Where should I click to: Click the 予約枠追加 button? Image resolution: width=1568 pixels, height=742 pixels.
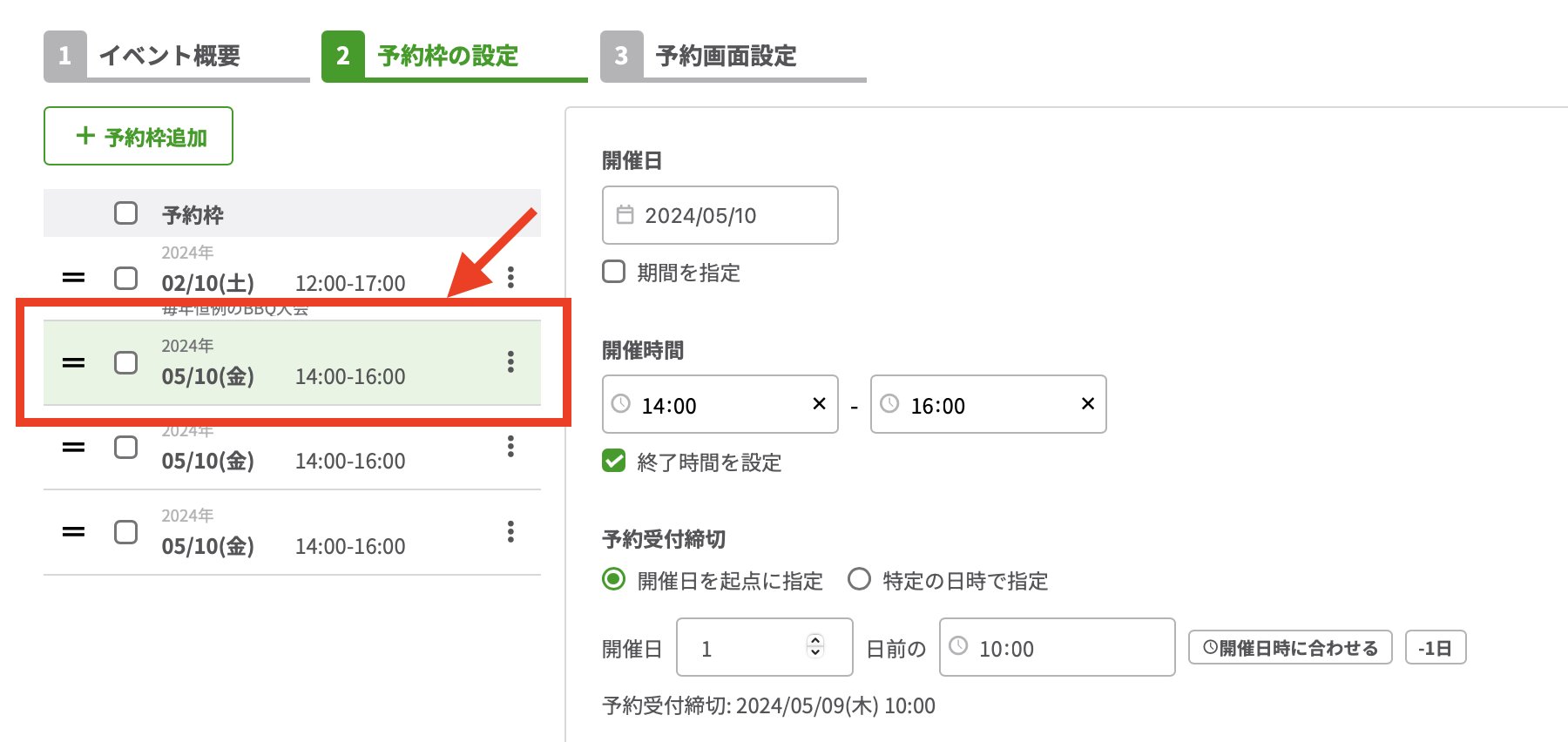pyautogui.click(x=139, y=137)
